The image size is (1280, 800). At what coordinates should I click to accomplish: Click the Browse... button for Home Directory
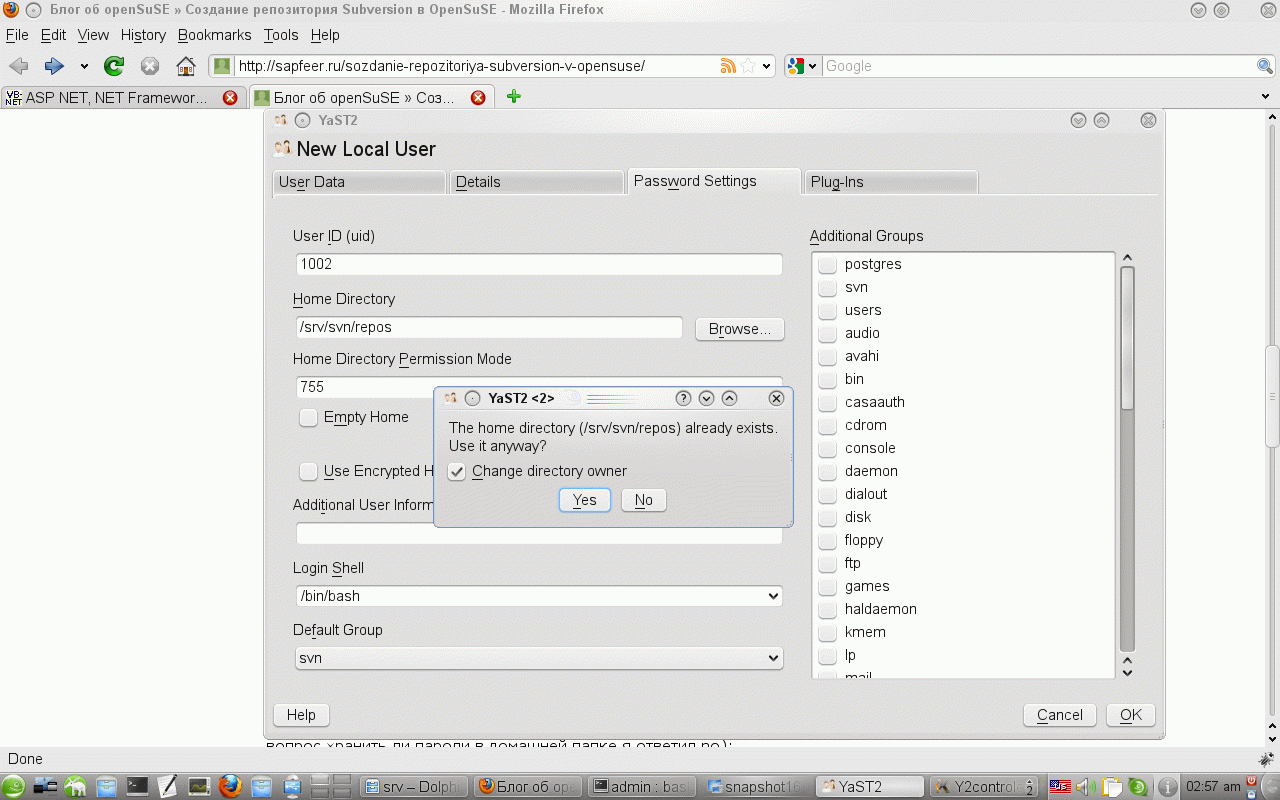(740, 329)
